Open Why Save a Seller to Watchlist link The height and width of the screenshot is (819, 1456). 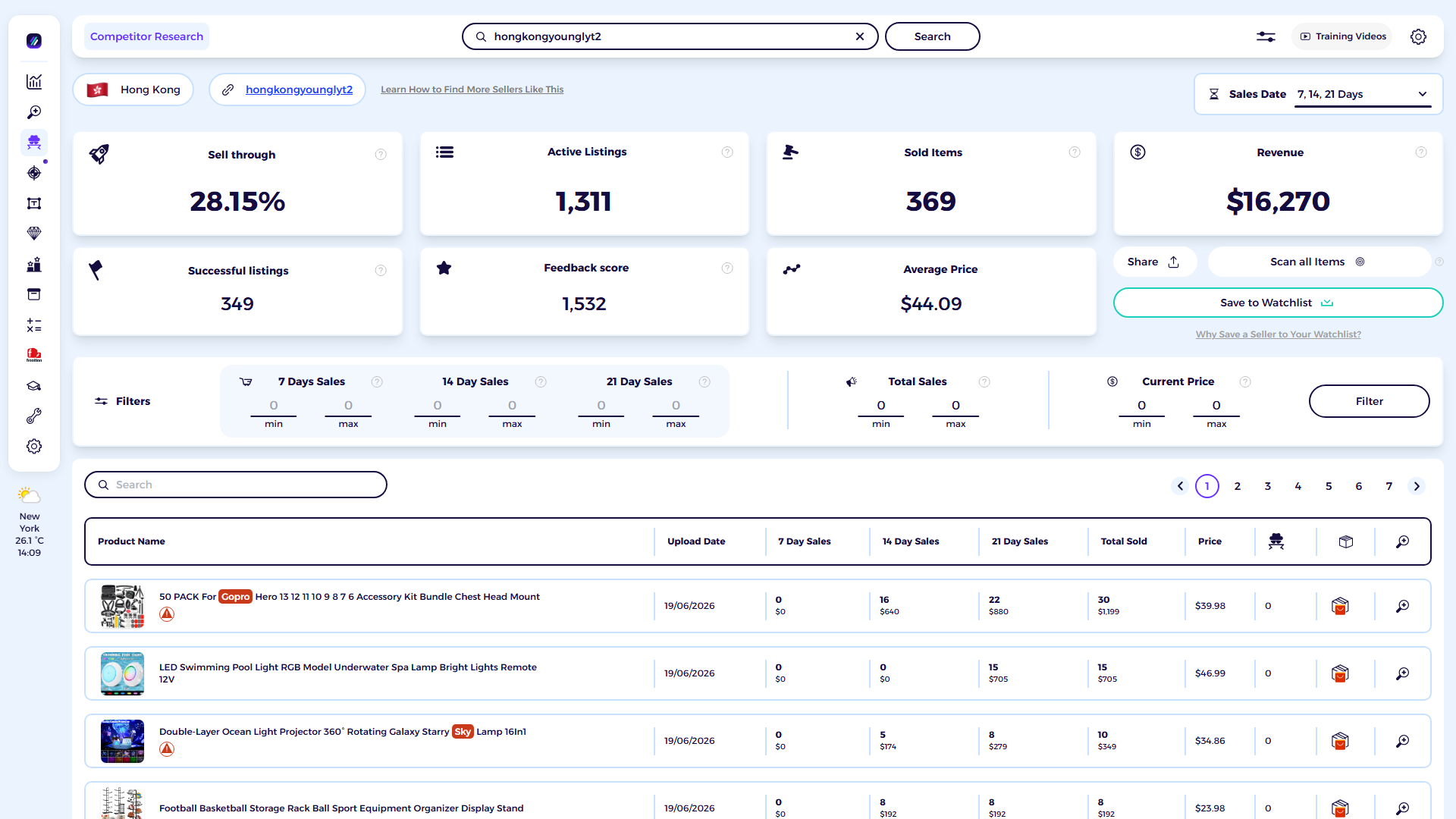click(x=1278, y=334)
